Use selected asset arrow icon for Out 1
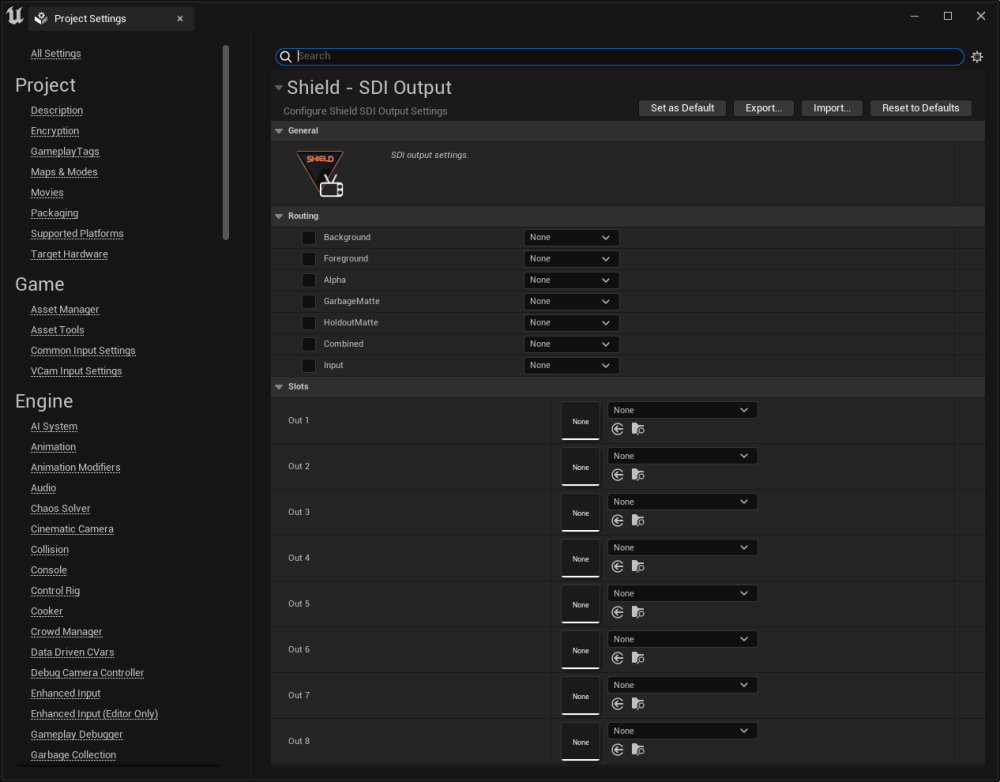The width and height of the screenshot is (1000, 782). [617, 429]
